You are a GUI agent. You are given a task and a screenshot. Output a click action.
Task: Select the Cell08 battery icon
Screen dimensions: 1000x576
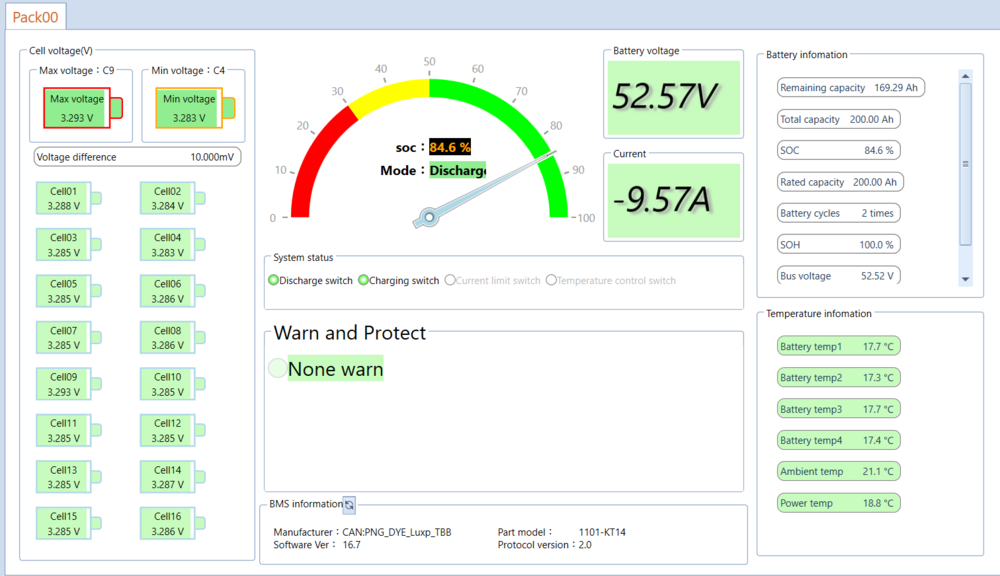[172, 338]
